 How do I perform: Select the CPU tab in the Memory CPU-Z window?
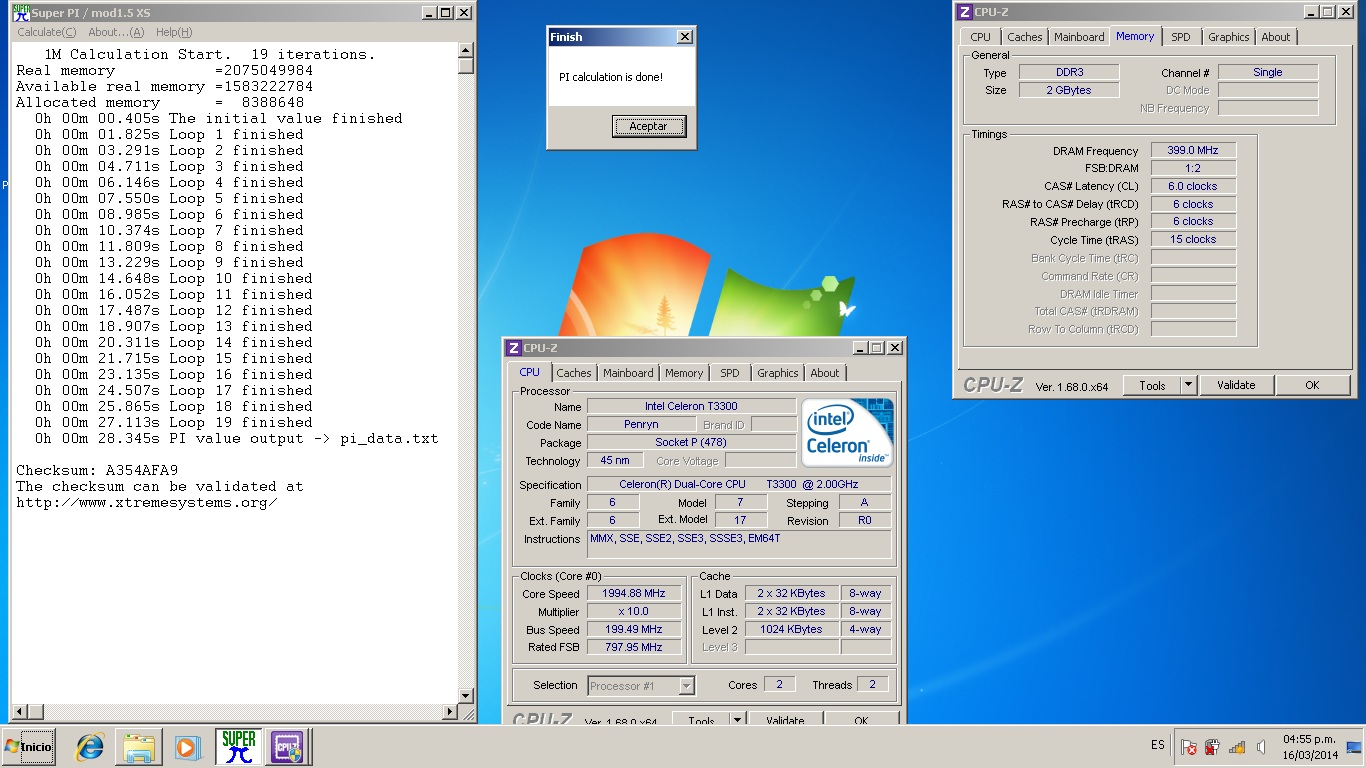tap(981, 37)
